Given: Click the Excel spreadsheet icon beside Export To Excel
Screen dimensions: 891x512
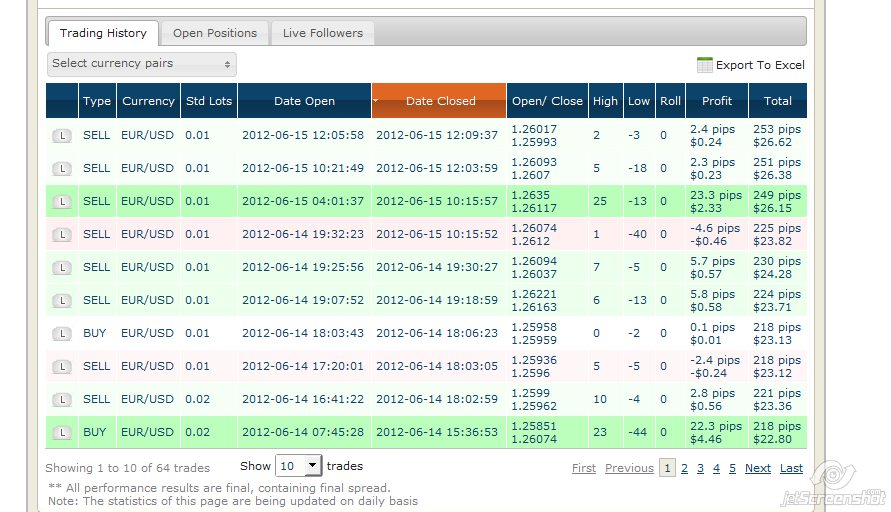Looking at the screenshot, I should point(704,65).
